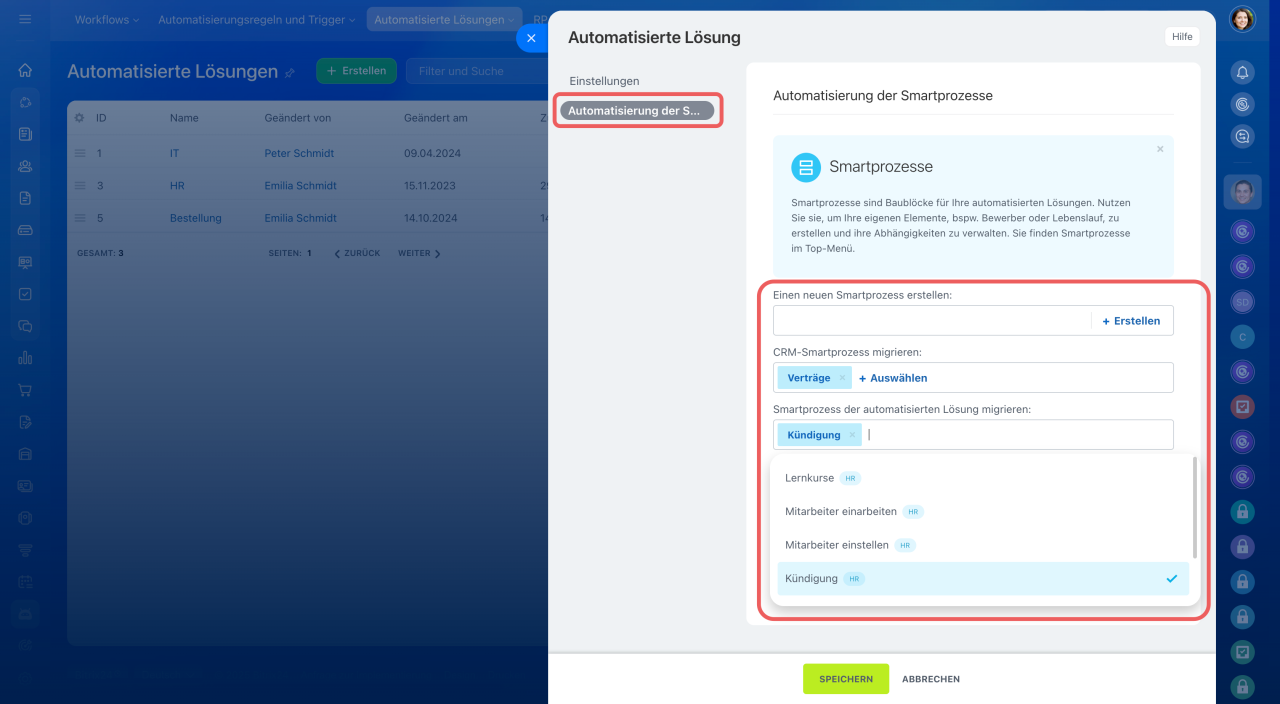
Task: Click + Erstellen for new Smartprozess
Action: point(1131,321)
